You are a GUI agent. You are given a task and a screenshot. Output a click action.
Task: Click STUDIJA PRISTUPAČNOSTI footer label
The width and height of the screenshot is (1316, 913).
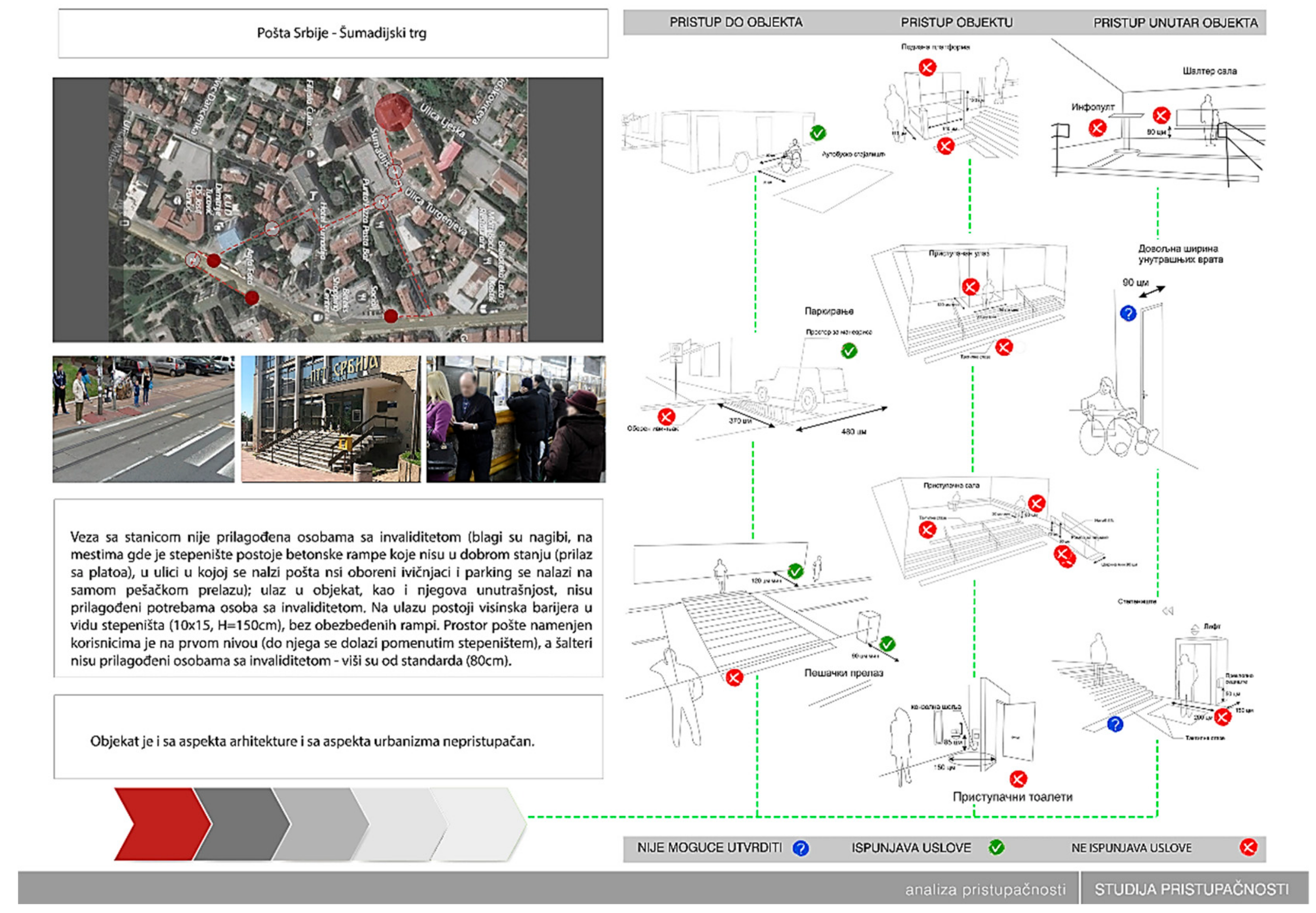[x=1191, y=889]
